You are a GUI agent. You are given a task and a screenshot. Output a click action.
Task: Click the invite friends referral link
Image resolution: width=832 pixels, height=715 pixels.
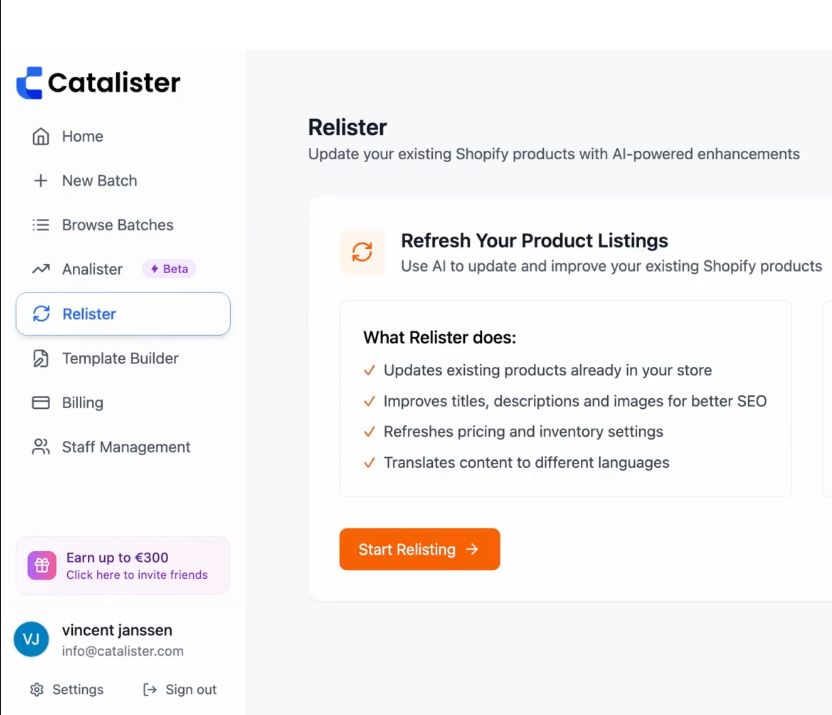tap(137, 575)
